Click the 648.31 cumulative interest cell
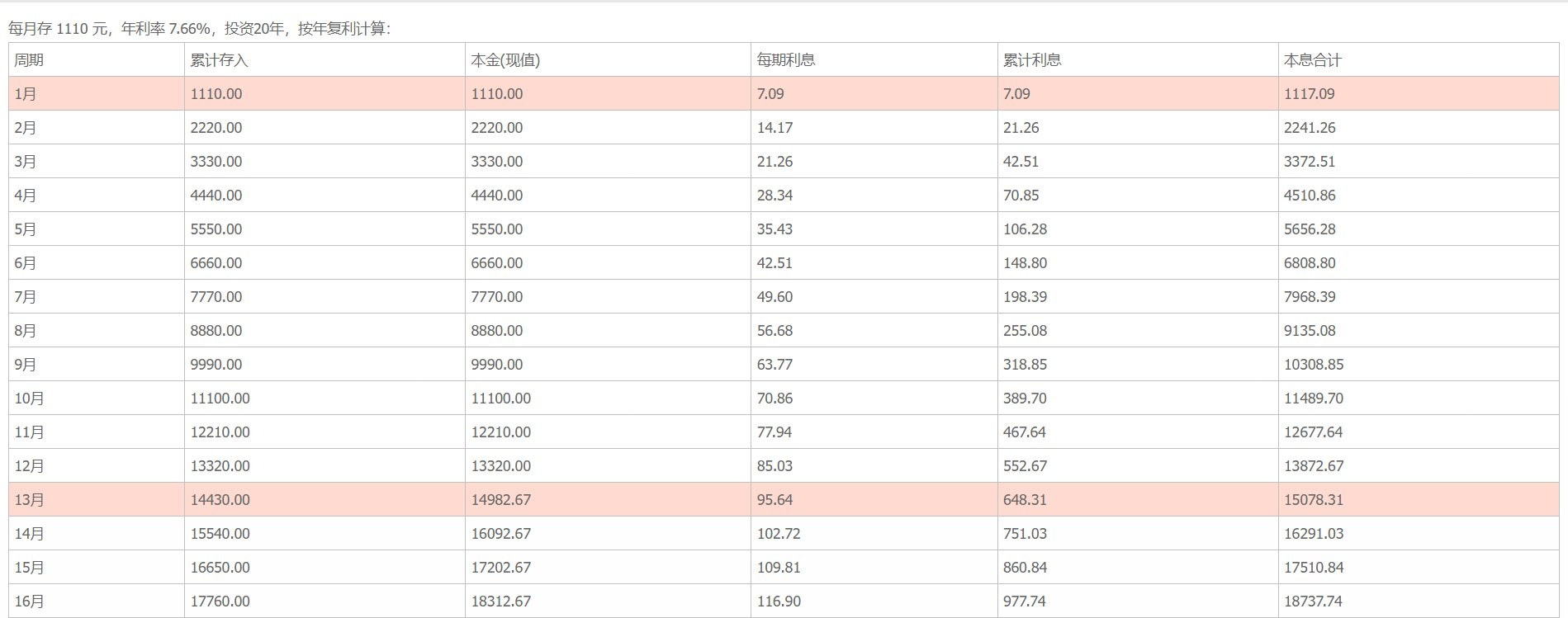This screenshot has width=1568, height=618. click(x=1138, y=500)
